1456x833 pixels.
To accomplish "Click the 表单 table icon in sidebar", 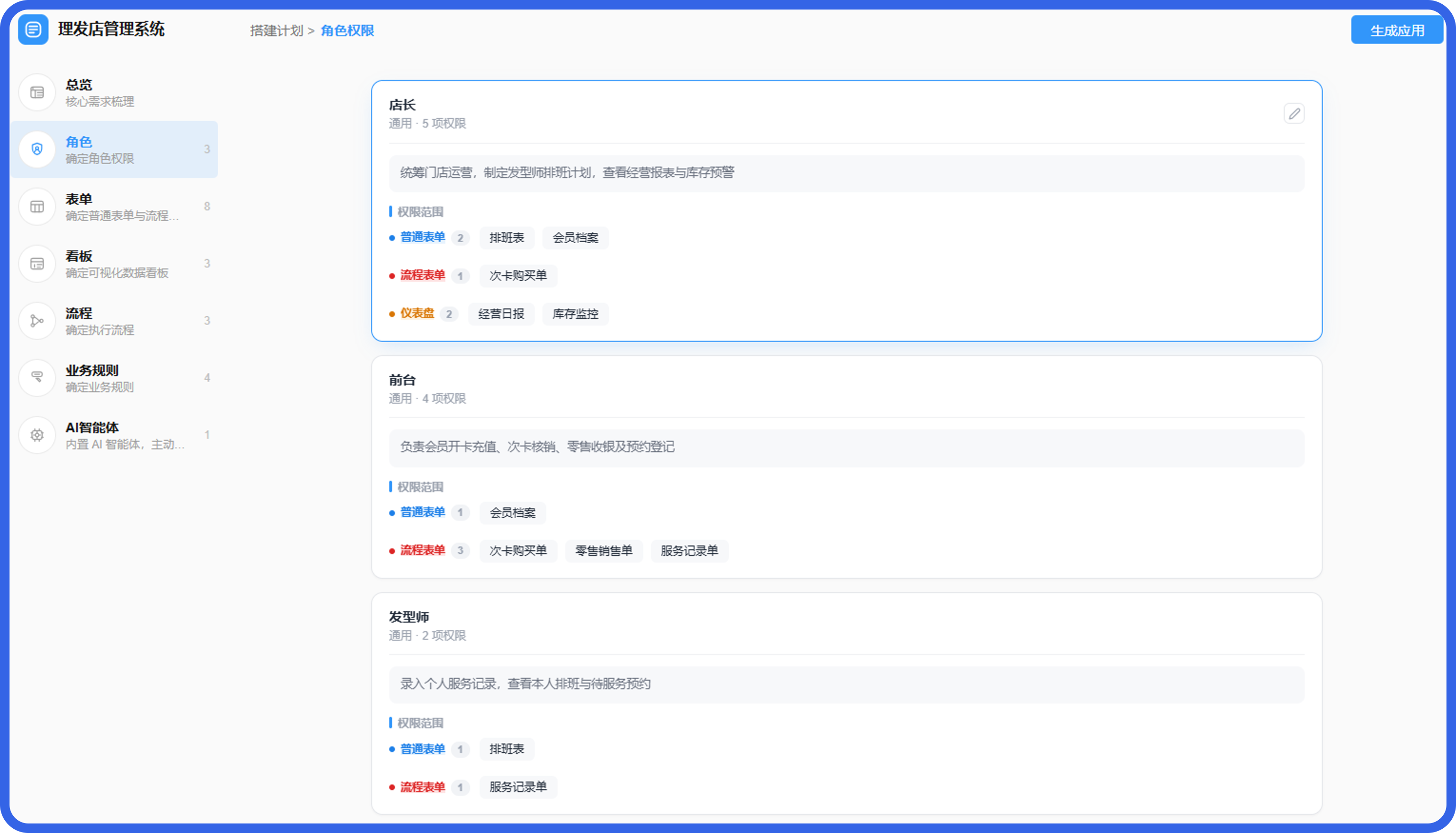I will point(37,207).
